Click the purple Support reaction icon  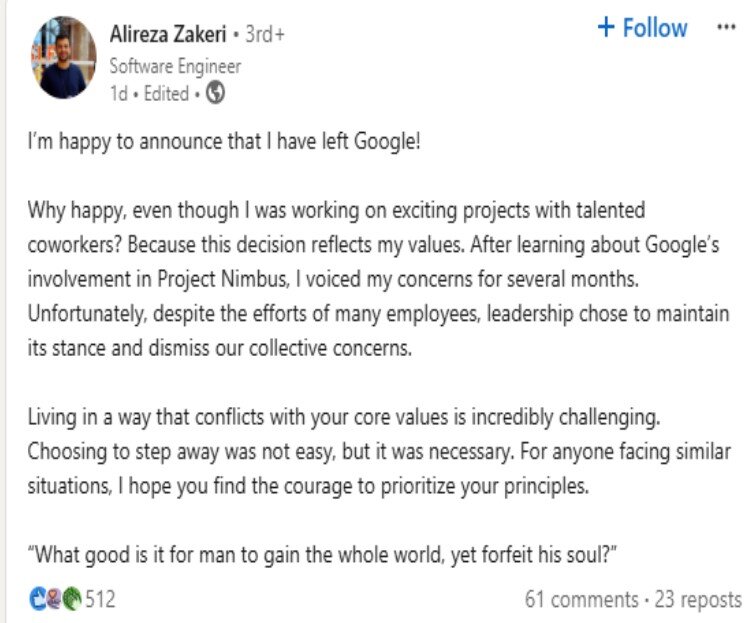coord(52,600)
